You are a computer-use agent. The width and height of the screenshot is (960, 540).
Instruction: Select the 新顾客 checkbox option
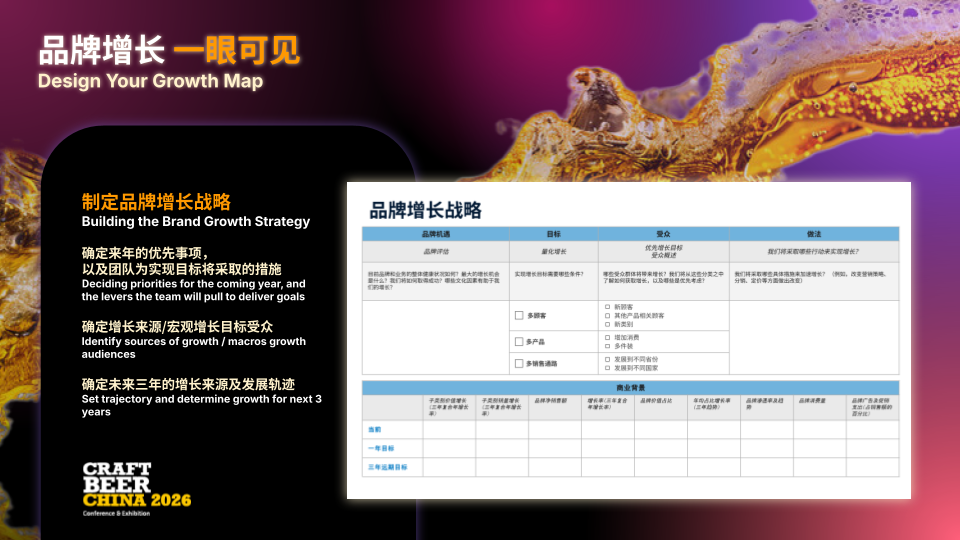[608, 307]
